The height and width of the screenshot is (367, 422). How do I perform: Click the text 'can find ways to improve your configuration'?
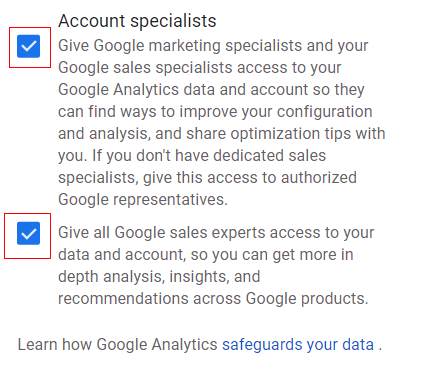coord(215,112)
